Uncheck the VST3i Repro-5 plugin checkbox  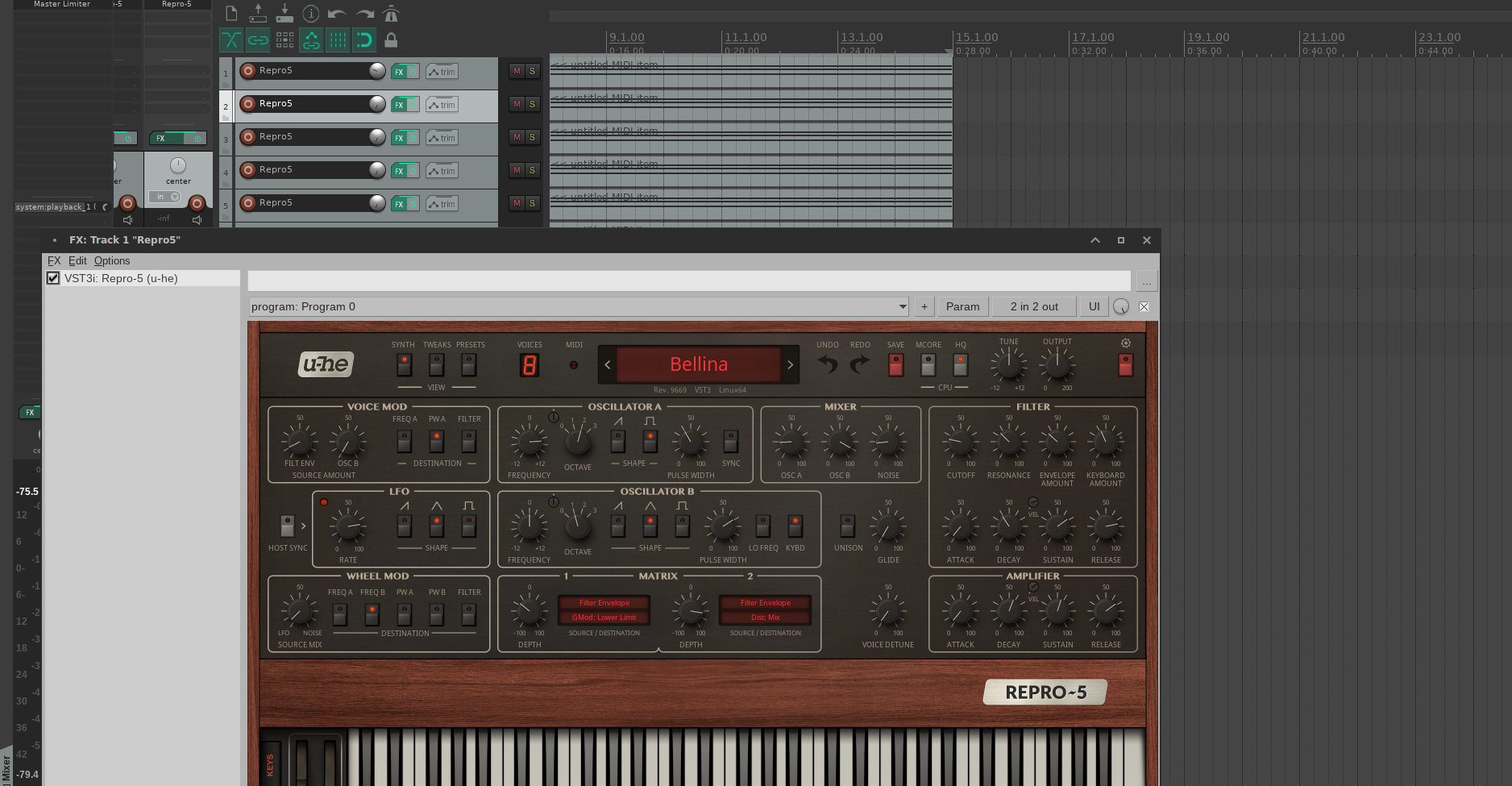(53, 278)
